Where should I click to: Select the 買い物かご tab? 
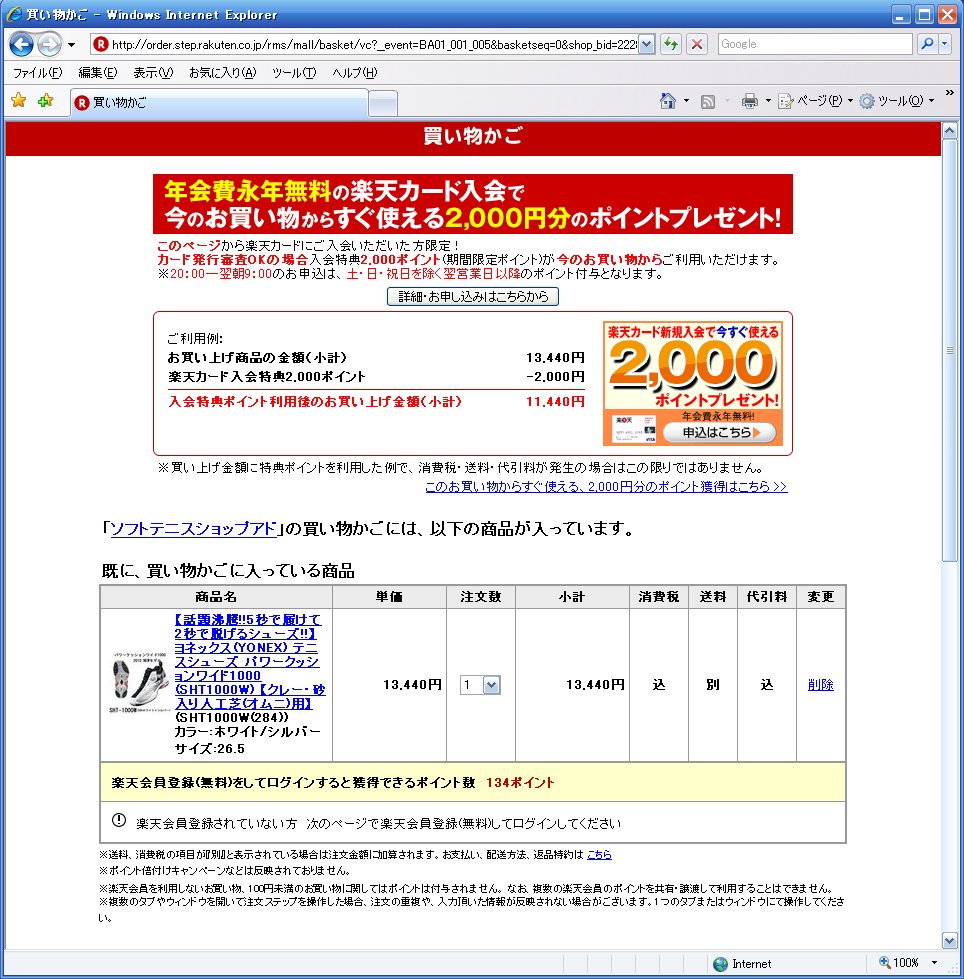click(x=219, y=102)
